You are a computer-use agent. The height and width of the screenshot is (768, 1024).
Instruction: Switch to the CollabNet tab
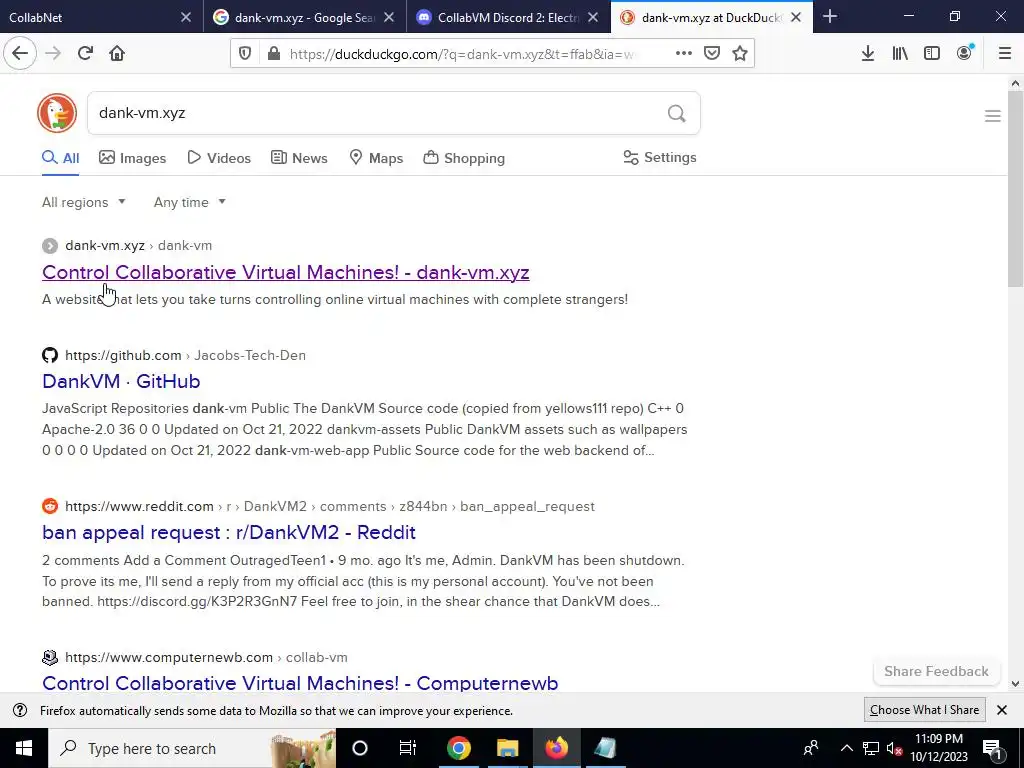point(101,17)
